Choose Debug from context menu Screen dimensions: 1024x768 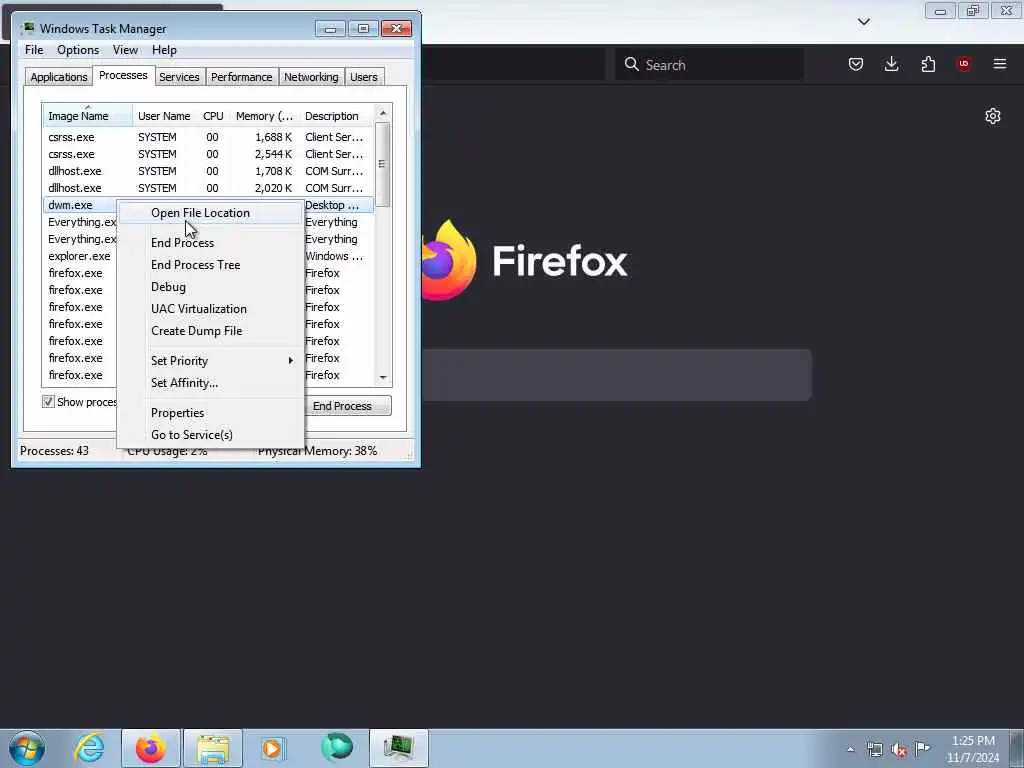pyautogui.click(x=210, y=287)
